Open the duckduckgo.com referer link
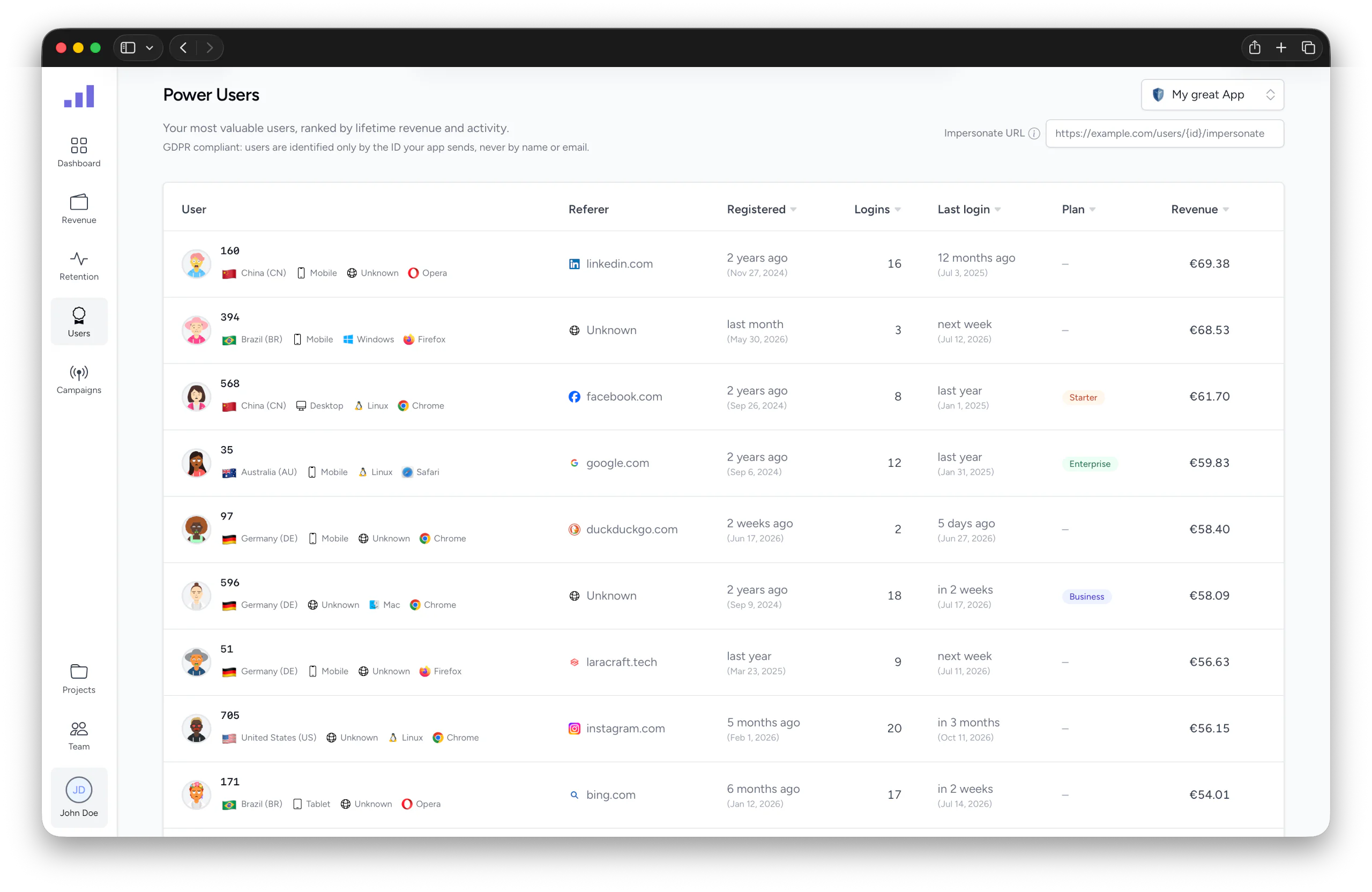This screenshot has width=1372, height=892. 632,529
